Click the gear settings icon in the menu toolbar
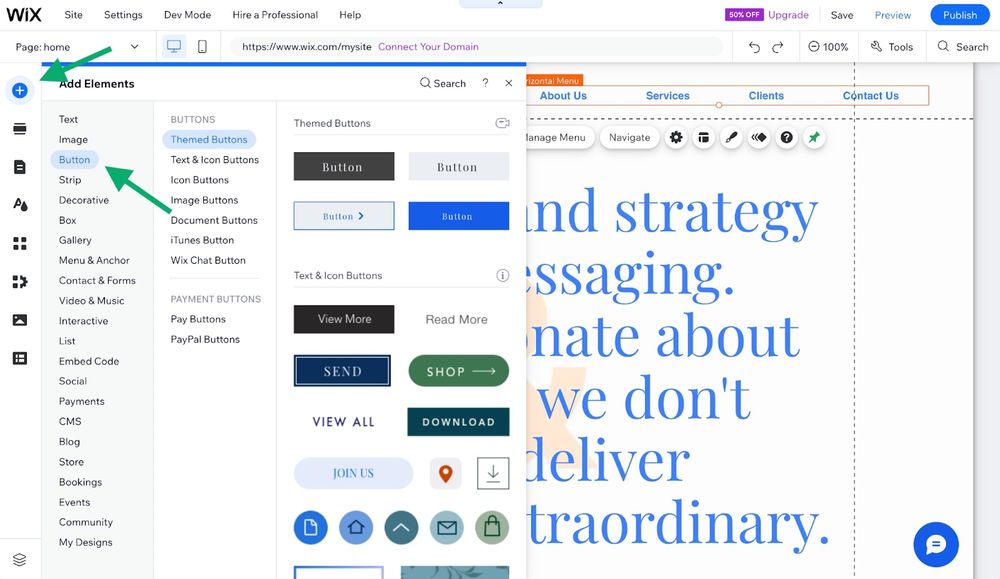Screen dimensions: 1000x579 pos(676,138)
